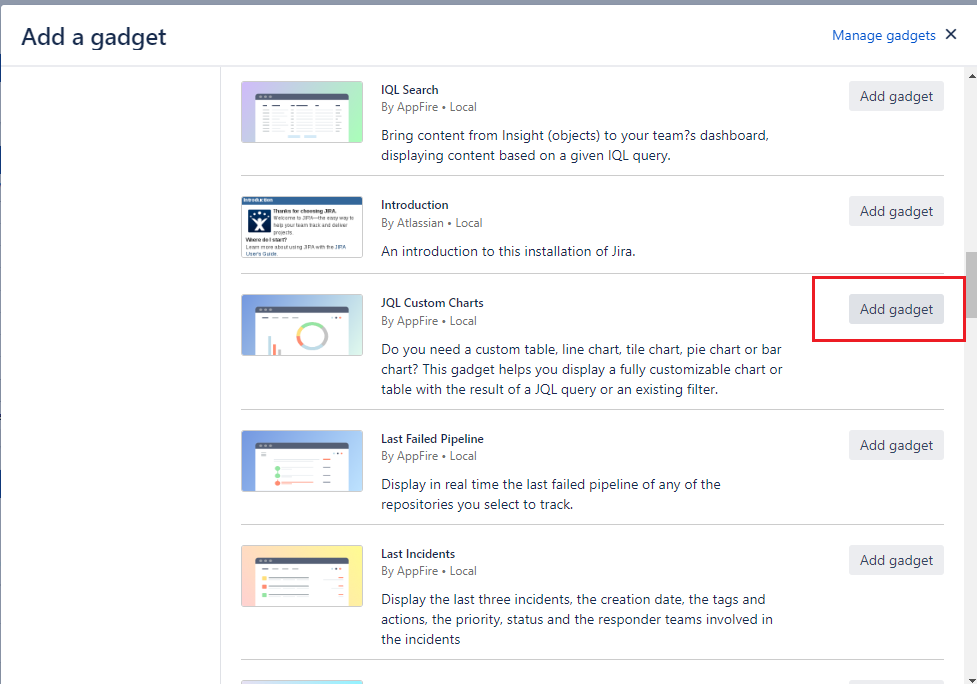Click the JQL Custom Charts thumbnail

tap(302, 325)
